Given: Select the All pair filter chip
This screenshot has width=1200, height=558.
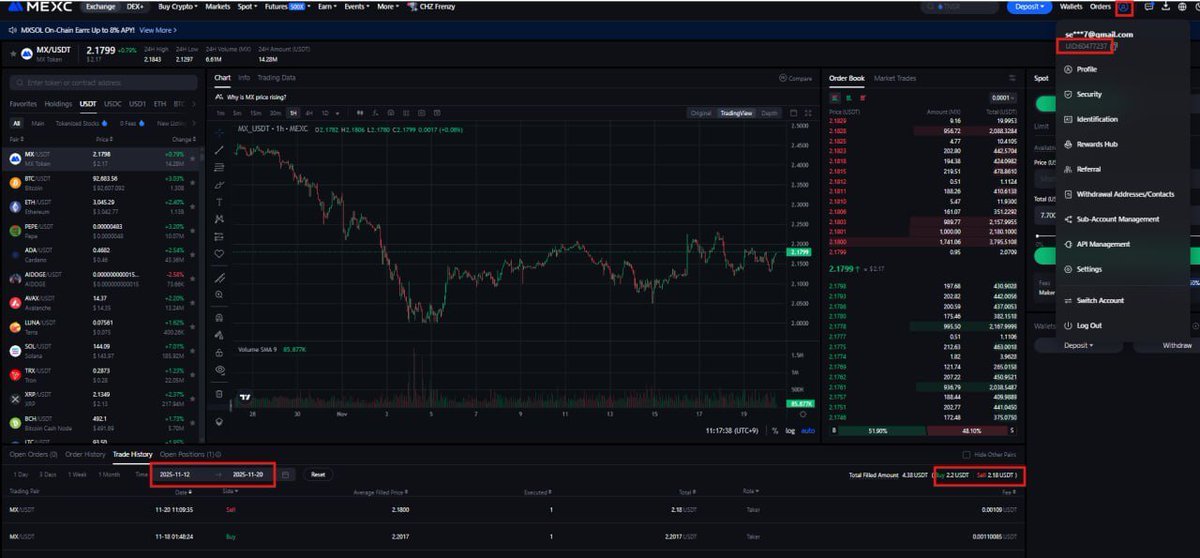Looking at the screenshot, I should click(x=16, y=123).
